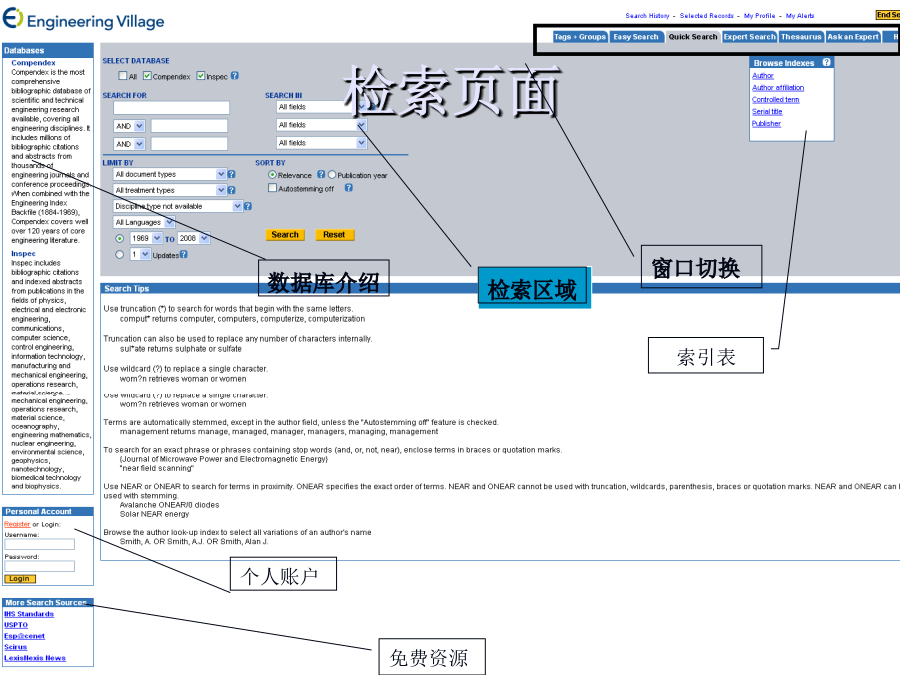The height and width of the screenshot is (675, 900).
Task: Browse the Author affiliation index link
Action: click(x=778, y=88)
